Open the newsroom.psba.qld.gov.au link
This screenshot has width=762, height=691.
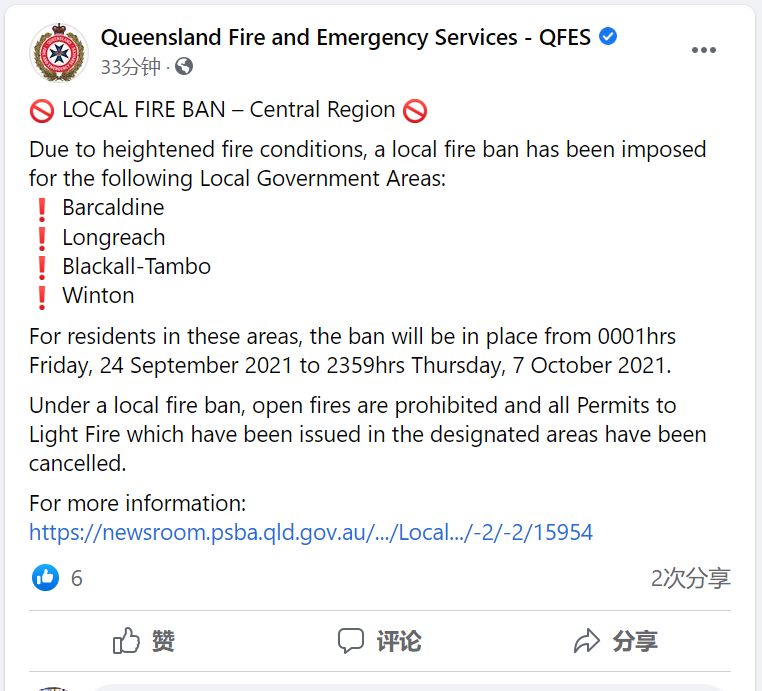311,532
